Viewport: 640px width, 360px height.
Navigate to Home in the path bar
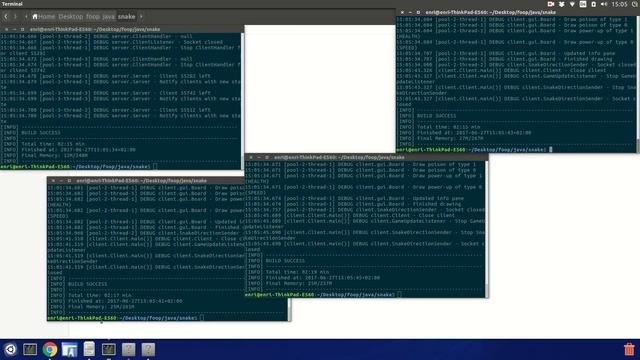(43, 17)
